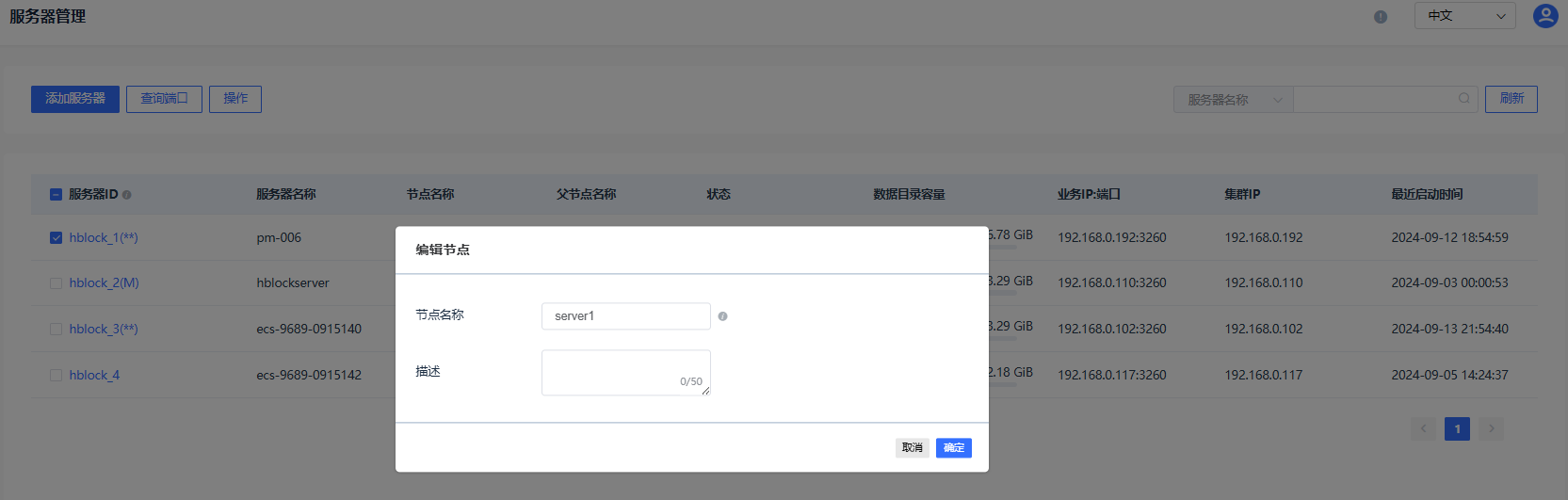
Task: Click the 集群IP column header
Action: (1242, 194)
